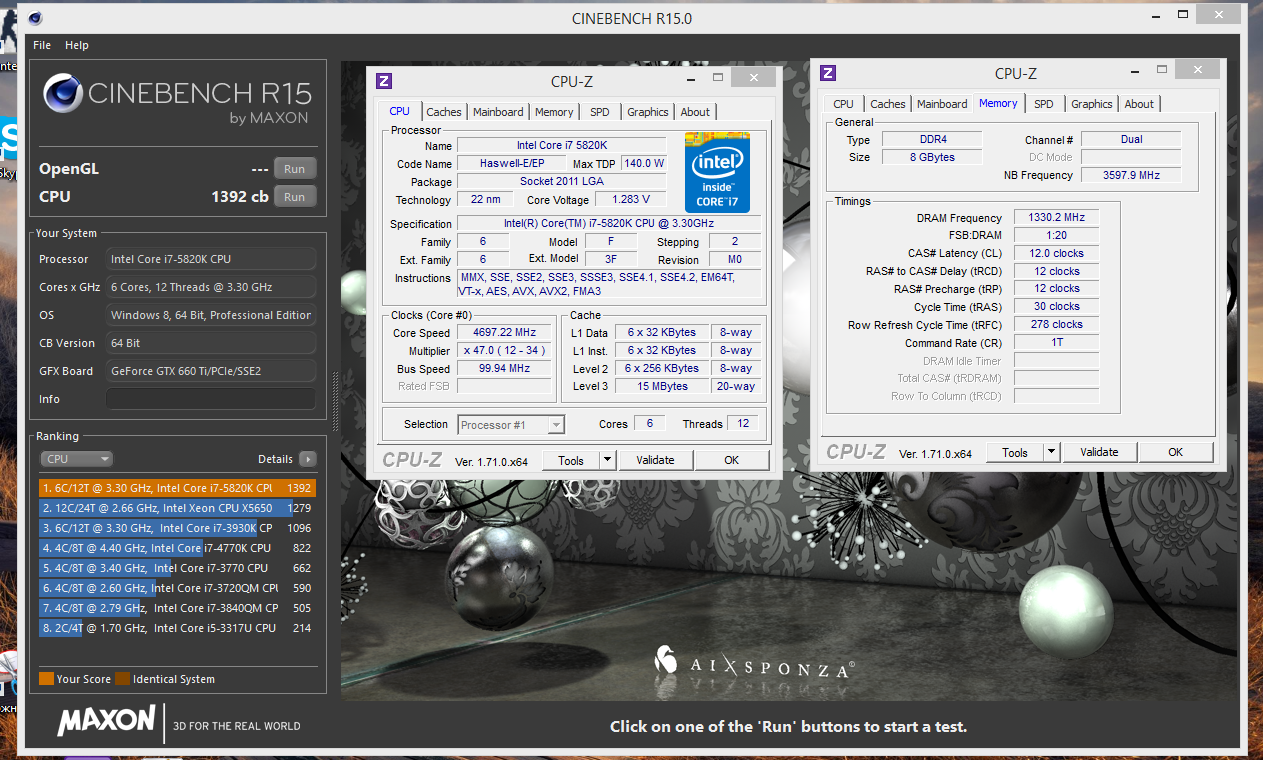Select ranking row Intel Core i7-3930K

[177, 528]
